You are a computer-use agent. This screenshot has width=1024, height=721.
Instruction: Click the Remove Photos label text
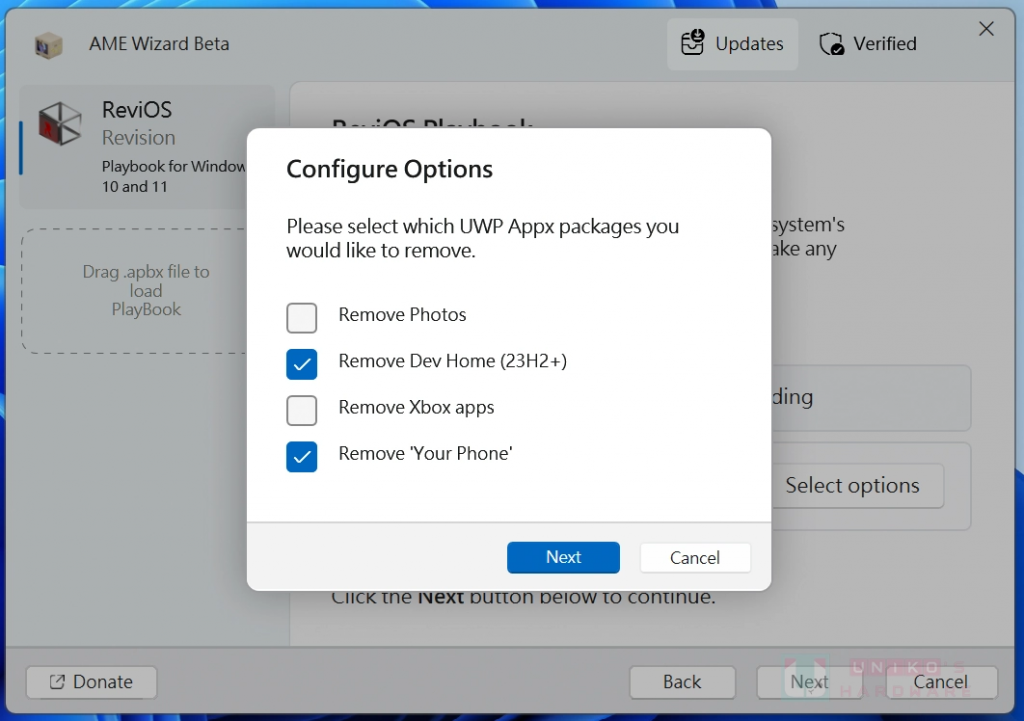pos(402,315)
